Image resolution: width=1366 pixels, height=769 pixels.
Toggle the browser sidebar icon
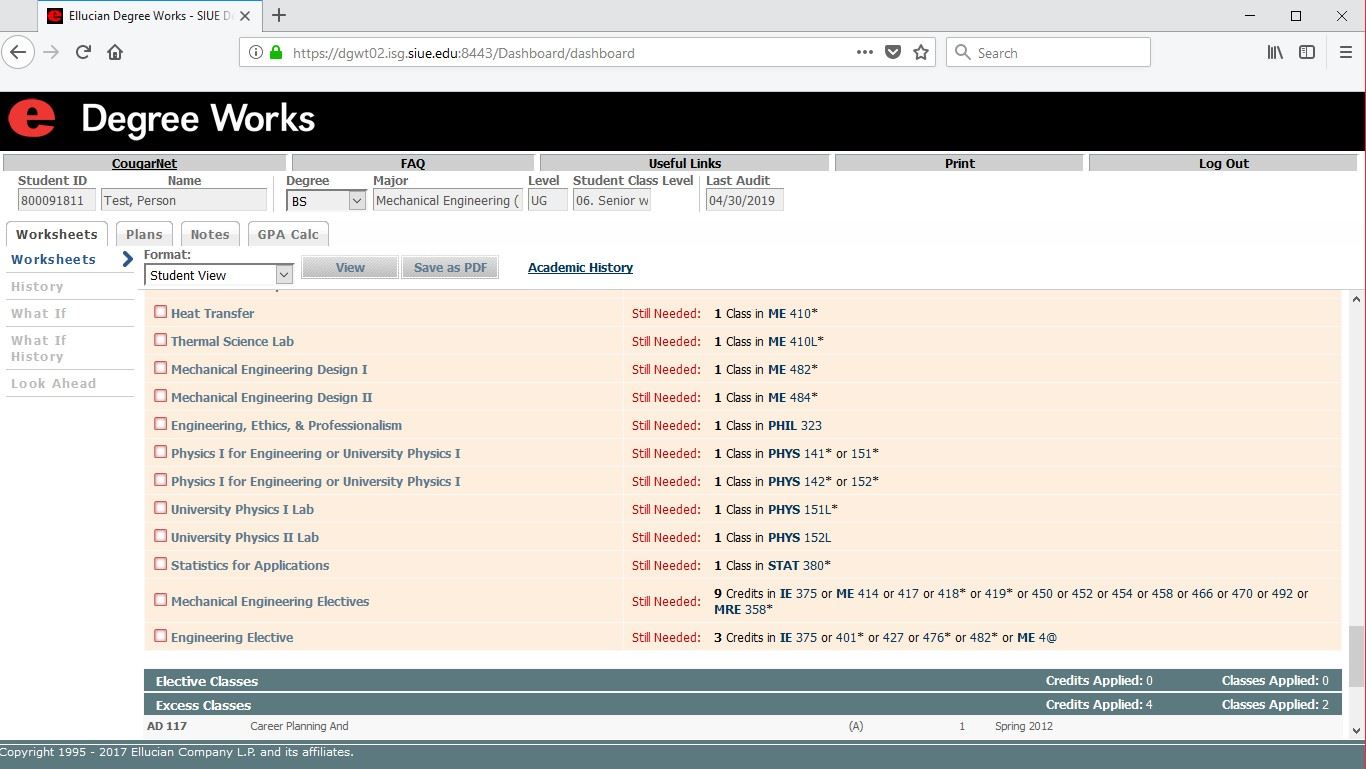(1306, 52)
